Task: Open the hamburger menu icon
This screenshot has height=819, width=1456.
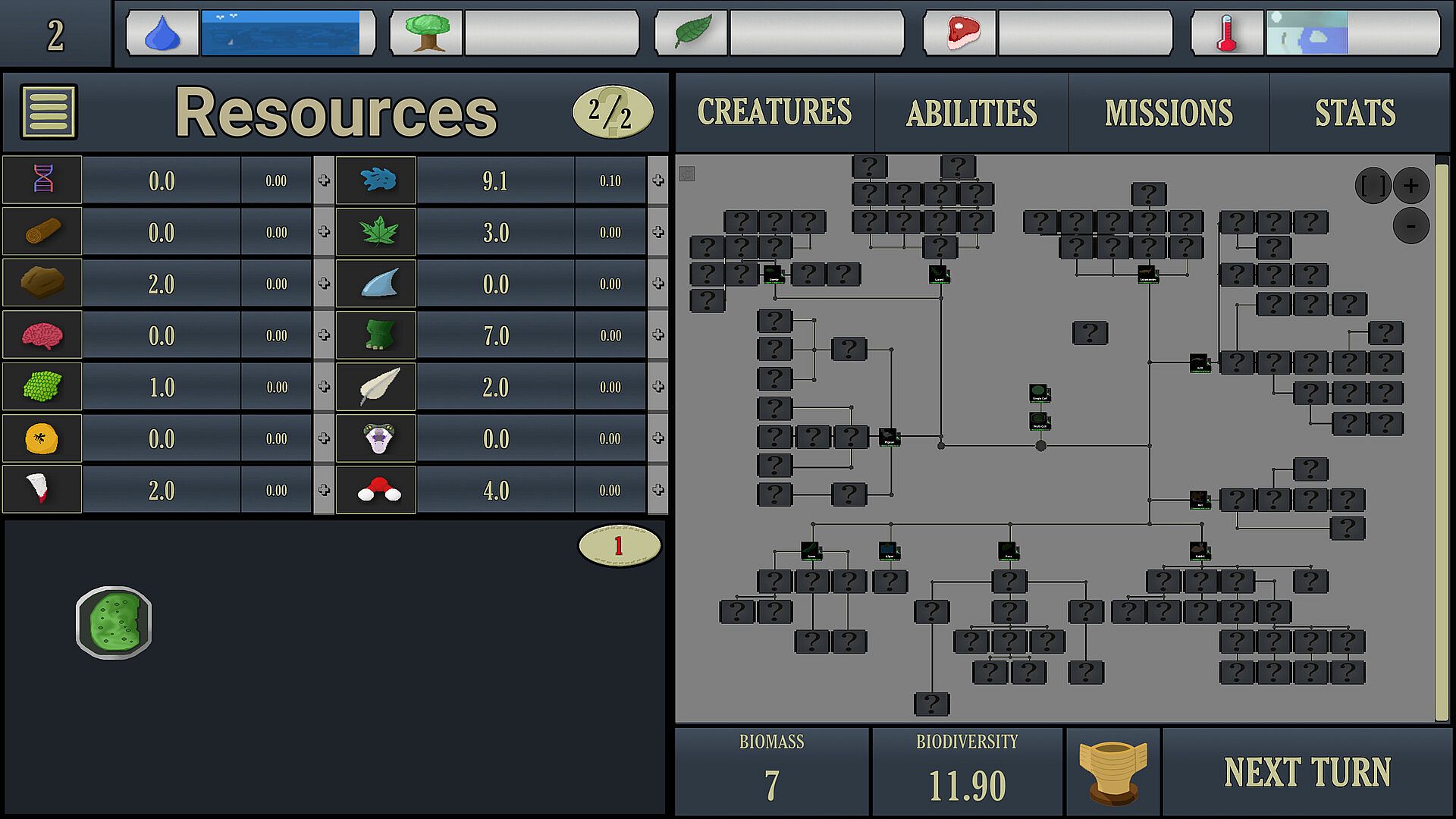Action: (x=49, y=111)
